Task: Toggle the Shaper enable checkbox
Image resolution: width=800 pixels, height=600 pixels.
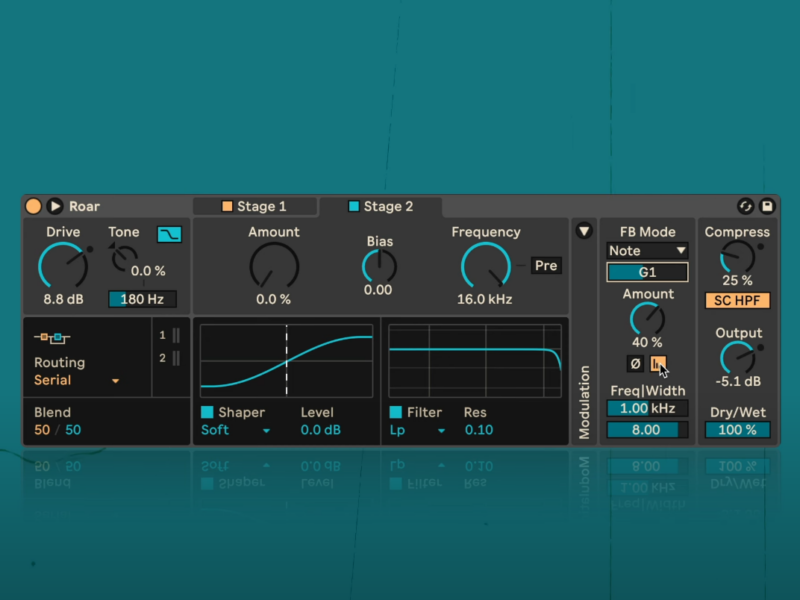Action: [208, 412]
